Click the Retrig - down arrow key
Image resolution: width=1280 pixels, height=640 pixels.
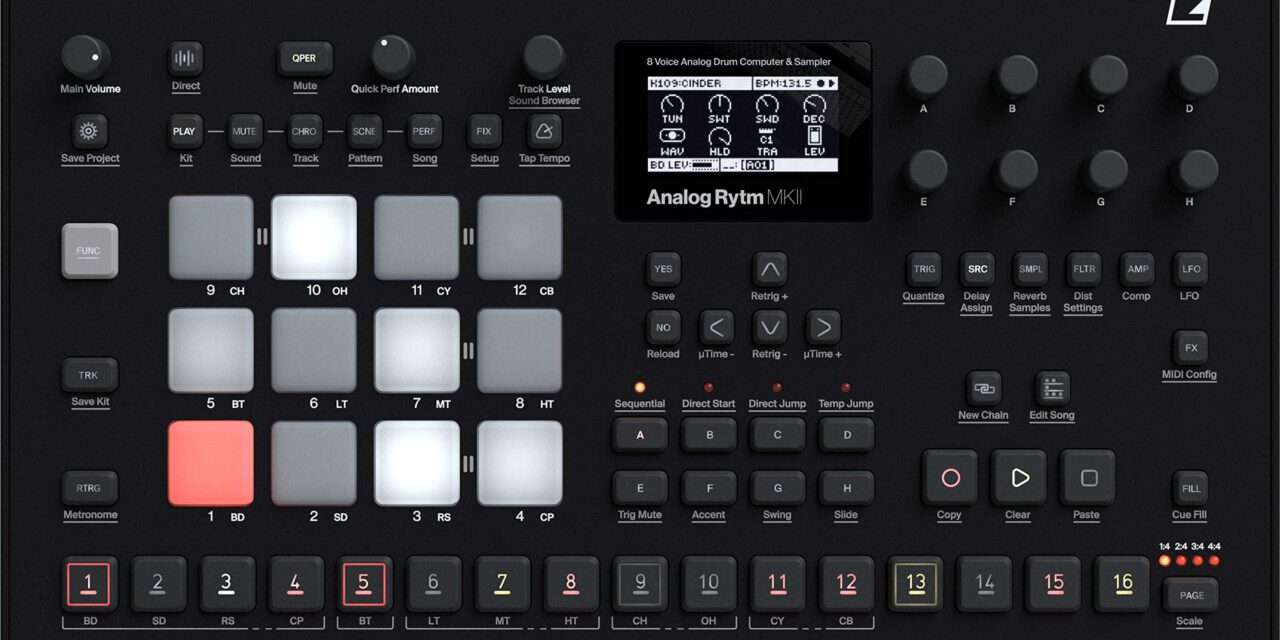click(x=769, y=327)
